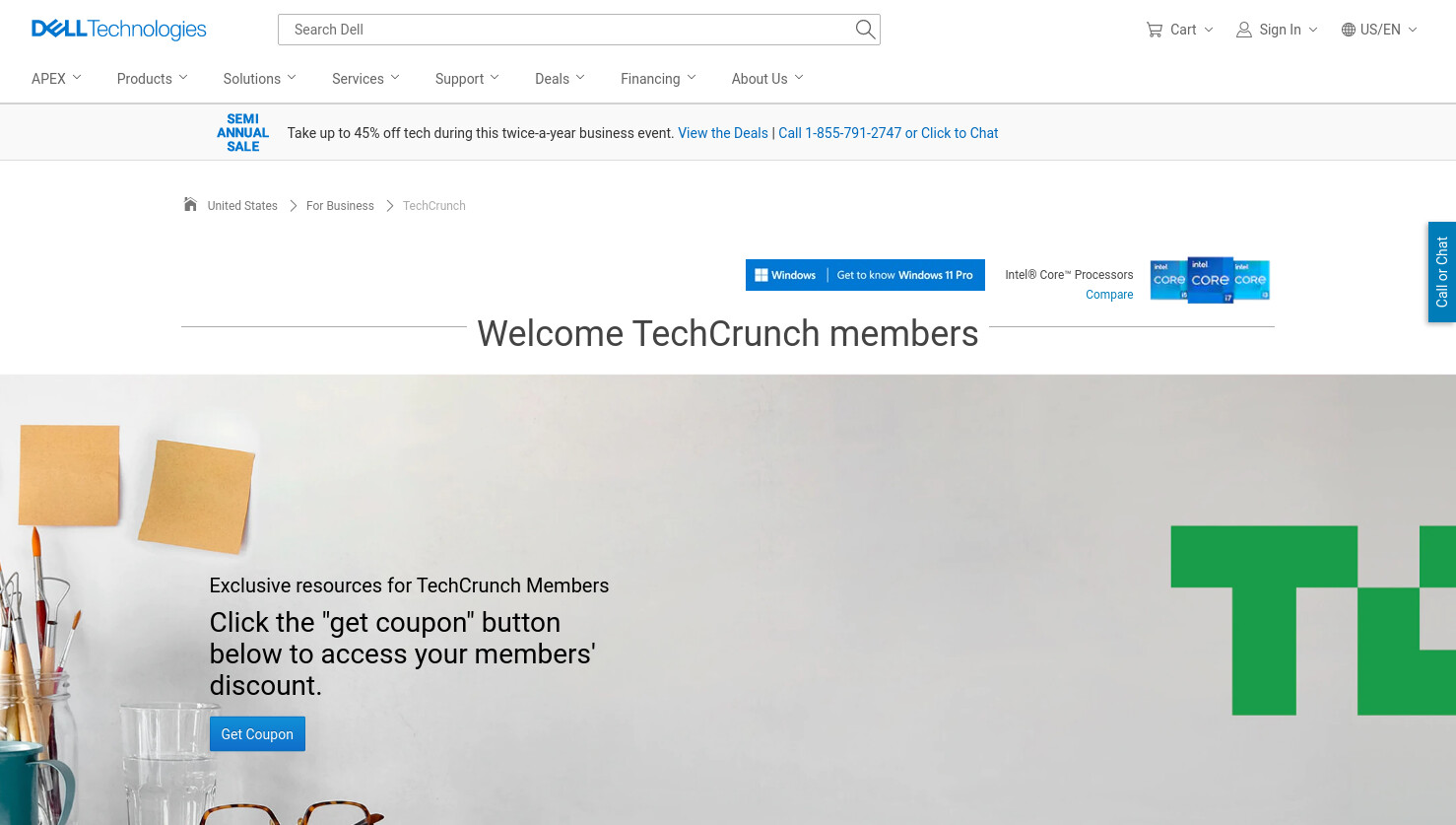The image size is (1456, 825).
Task: Click the Sign In person icon
Action: coord(1244,30)
